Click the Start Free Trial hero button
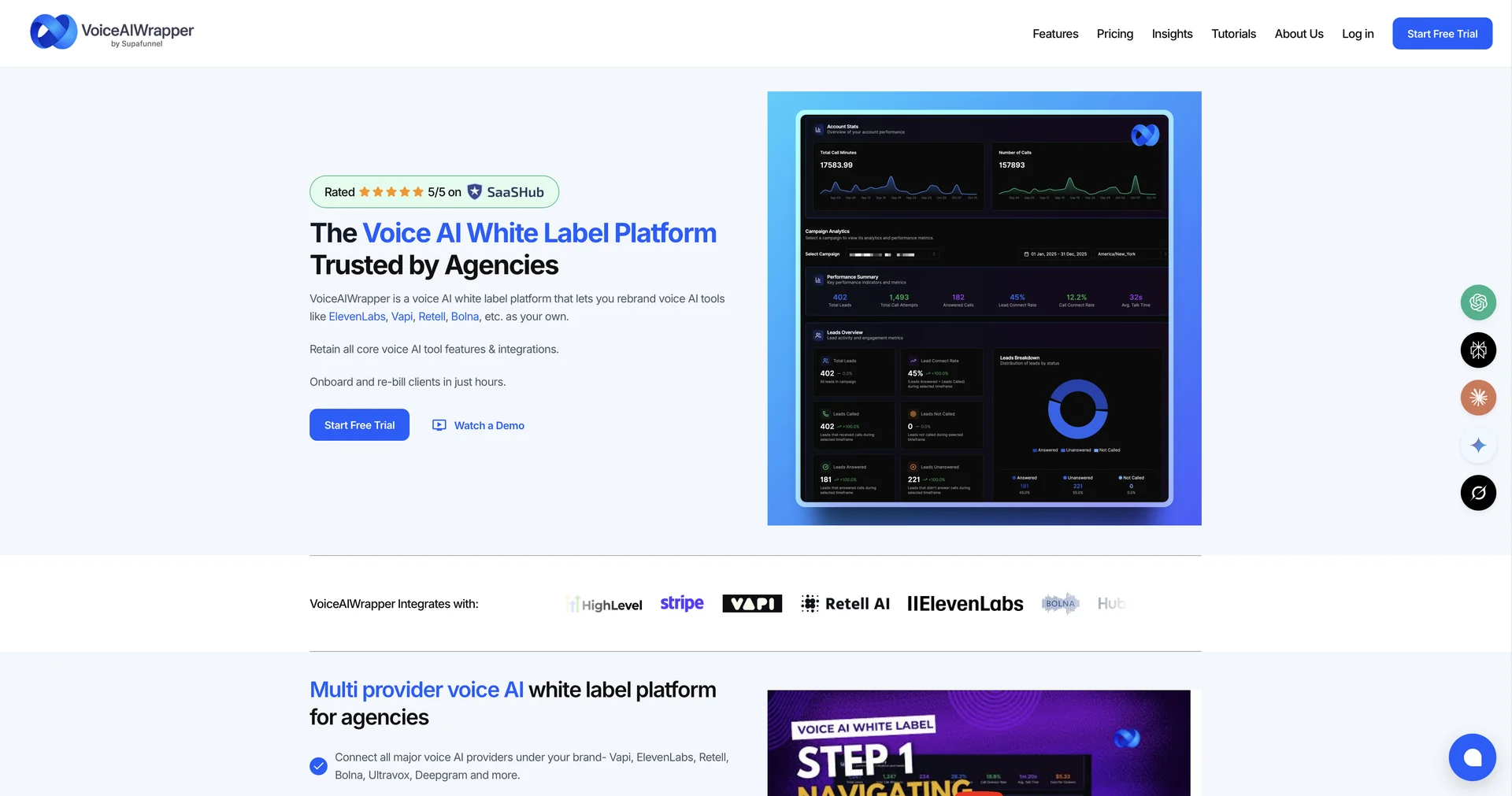The width and height of the screenshot is (1512, 796). [x=359, y=424]
